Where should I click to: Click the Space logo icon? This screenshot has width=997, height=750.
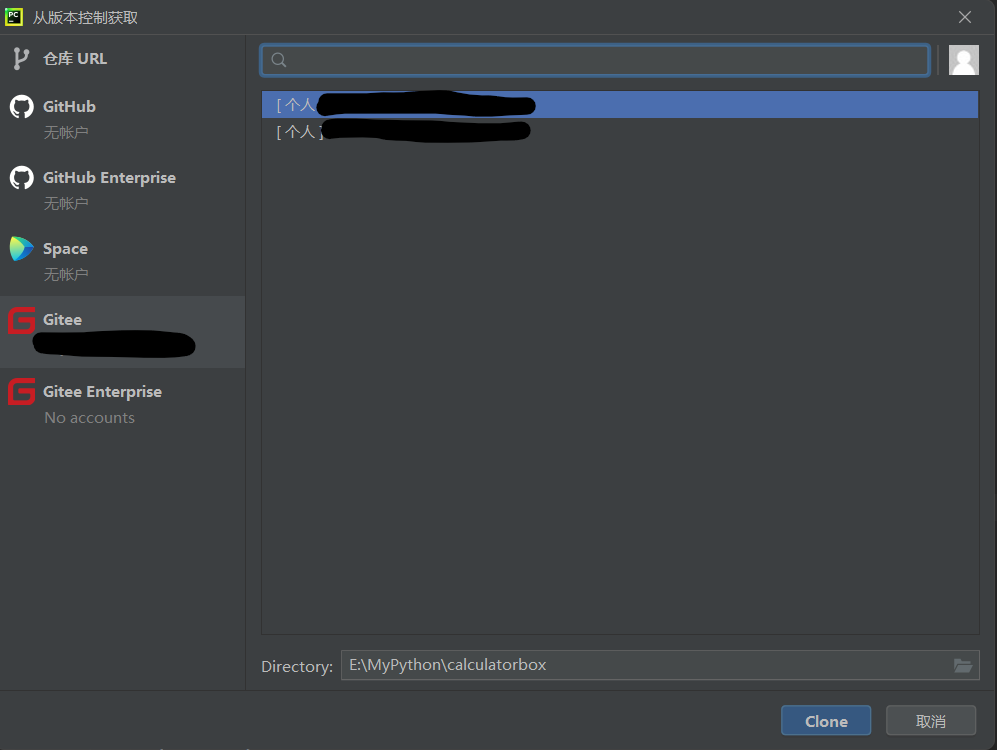22,249
